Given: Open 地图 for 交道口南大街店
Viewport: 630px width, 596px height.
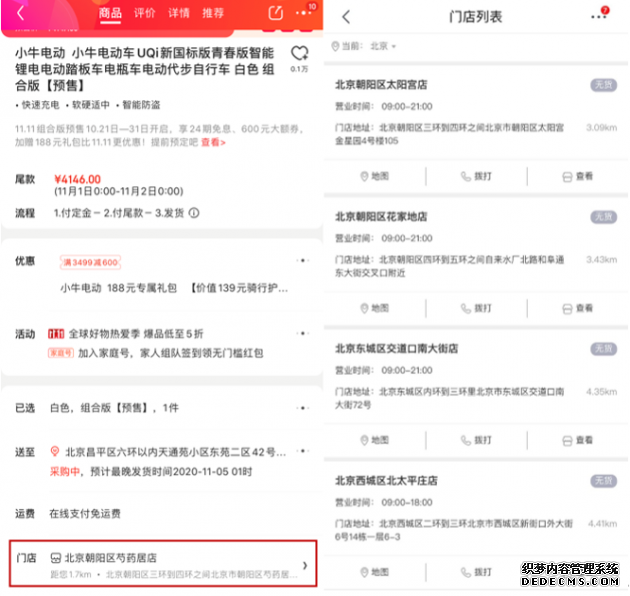Looking at the screenshot, I should tap(374, 440).
